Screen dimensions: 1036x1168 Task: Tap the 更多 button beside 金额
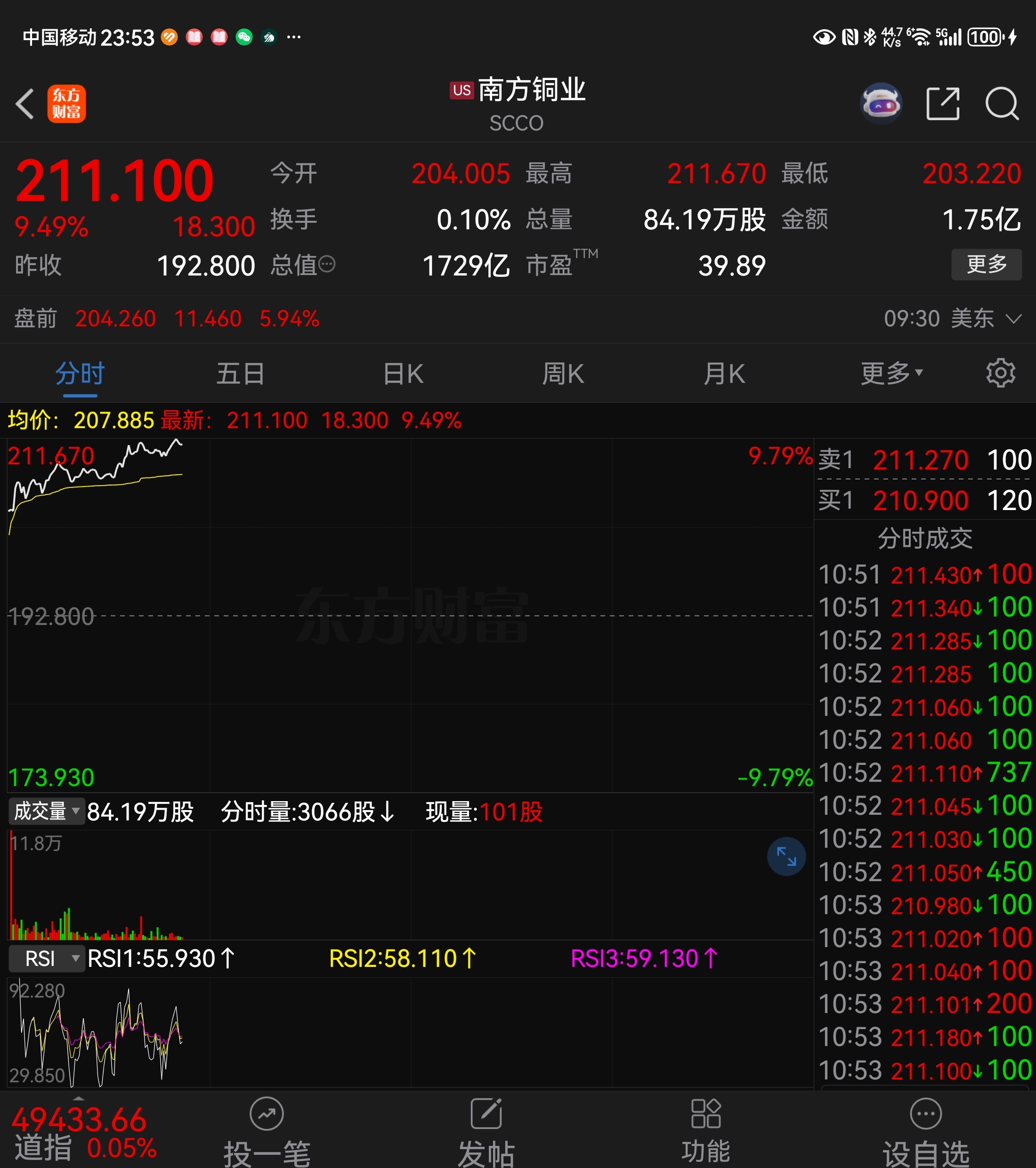click(986, 265)
